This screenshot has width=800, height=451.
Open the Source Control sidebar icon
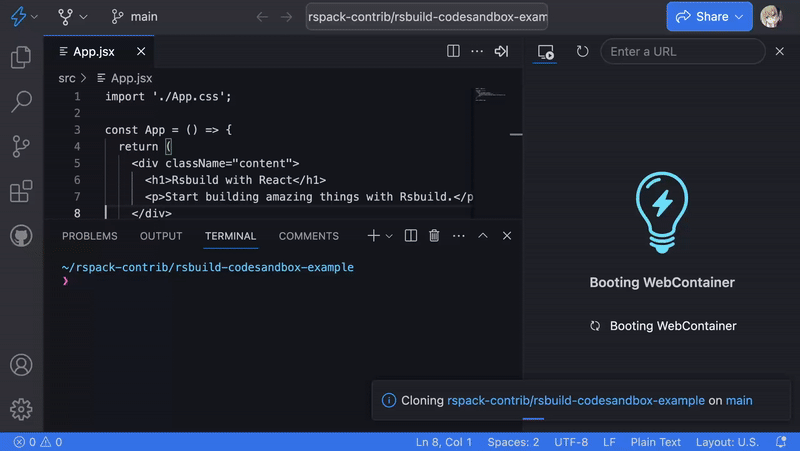coord(21,146)
